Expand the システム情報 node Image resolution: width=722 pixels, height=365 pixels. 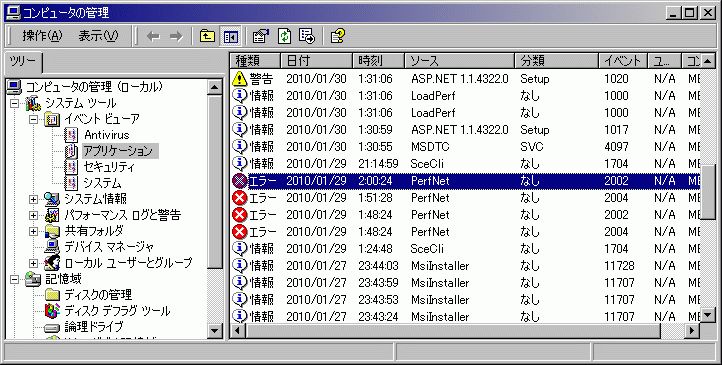pos(33,199)
